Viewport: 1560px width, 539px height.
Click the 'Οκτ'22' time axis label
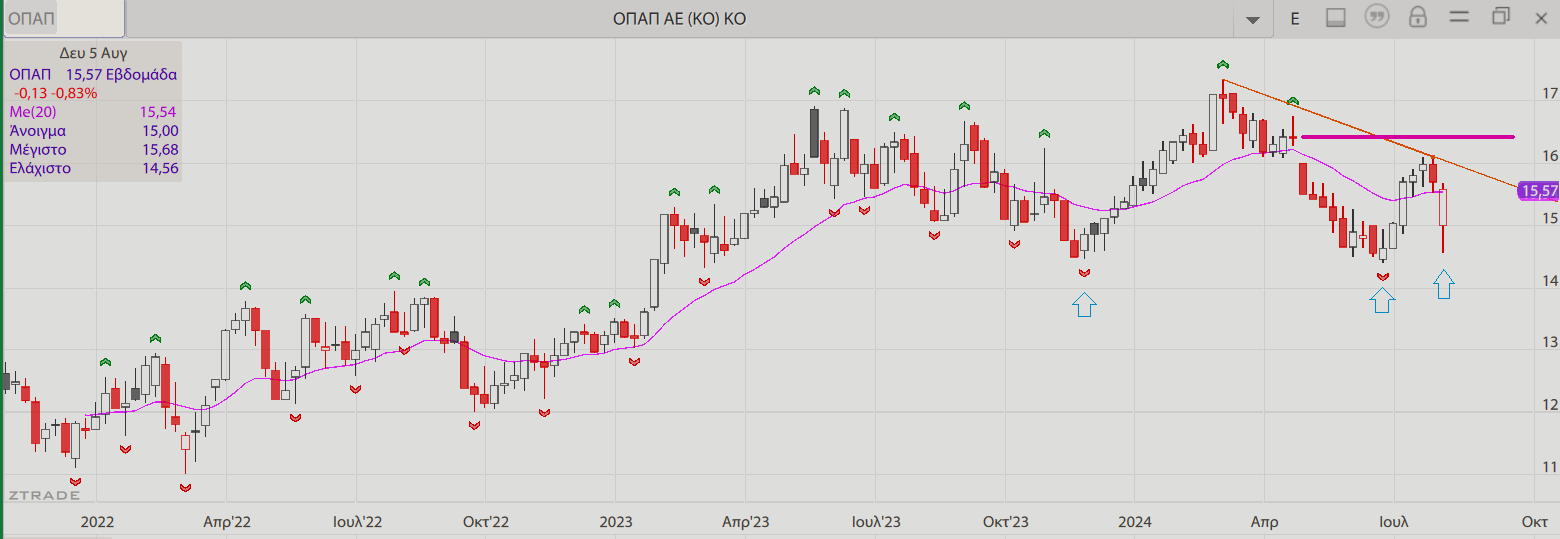pyautogui.click(x=486, y=522)
